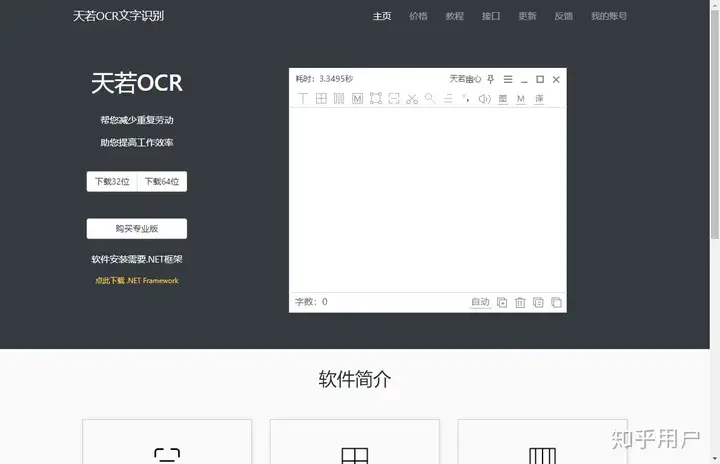The image size is (720, 464).
Task: Go to the 教程 tutorial page
Action: pyautogui.click(x=455, y=16)
